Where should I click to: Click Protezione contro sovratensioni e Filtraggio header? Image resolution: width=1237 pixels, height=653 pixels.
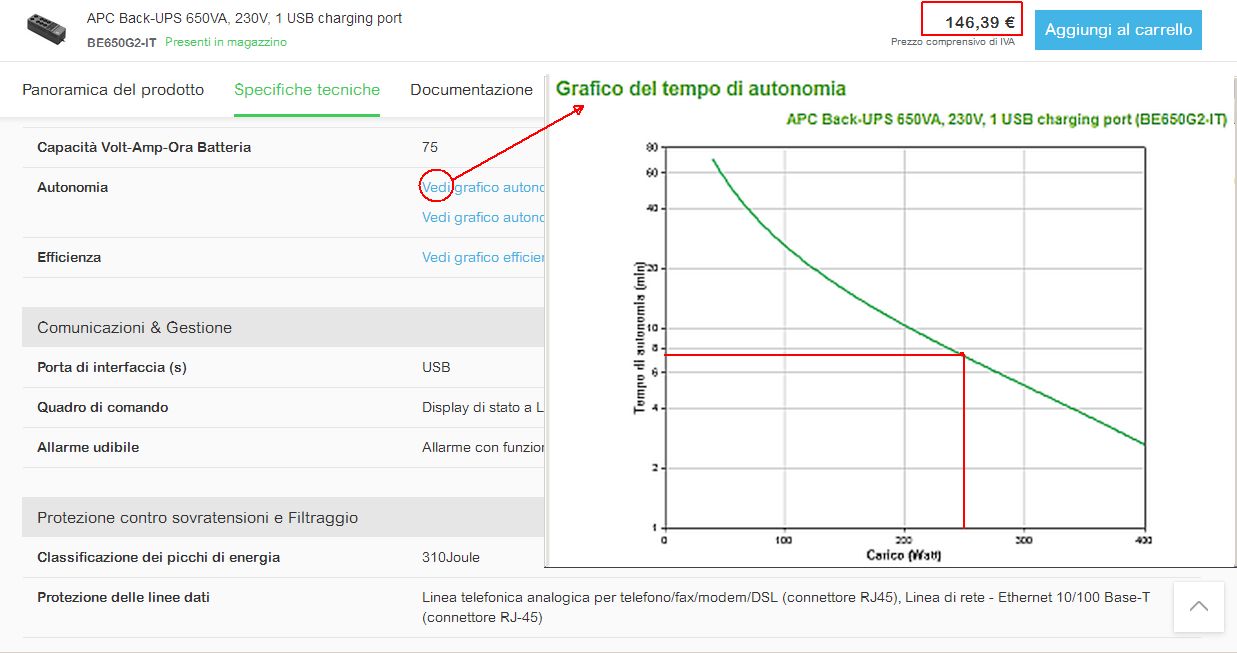(x=197, y=518)
